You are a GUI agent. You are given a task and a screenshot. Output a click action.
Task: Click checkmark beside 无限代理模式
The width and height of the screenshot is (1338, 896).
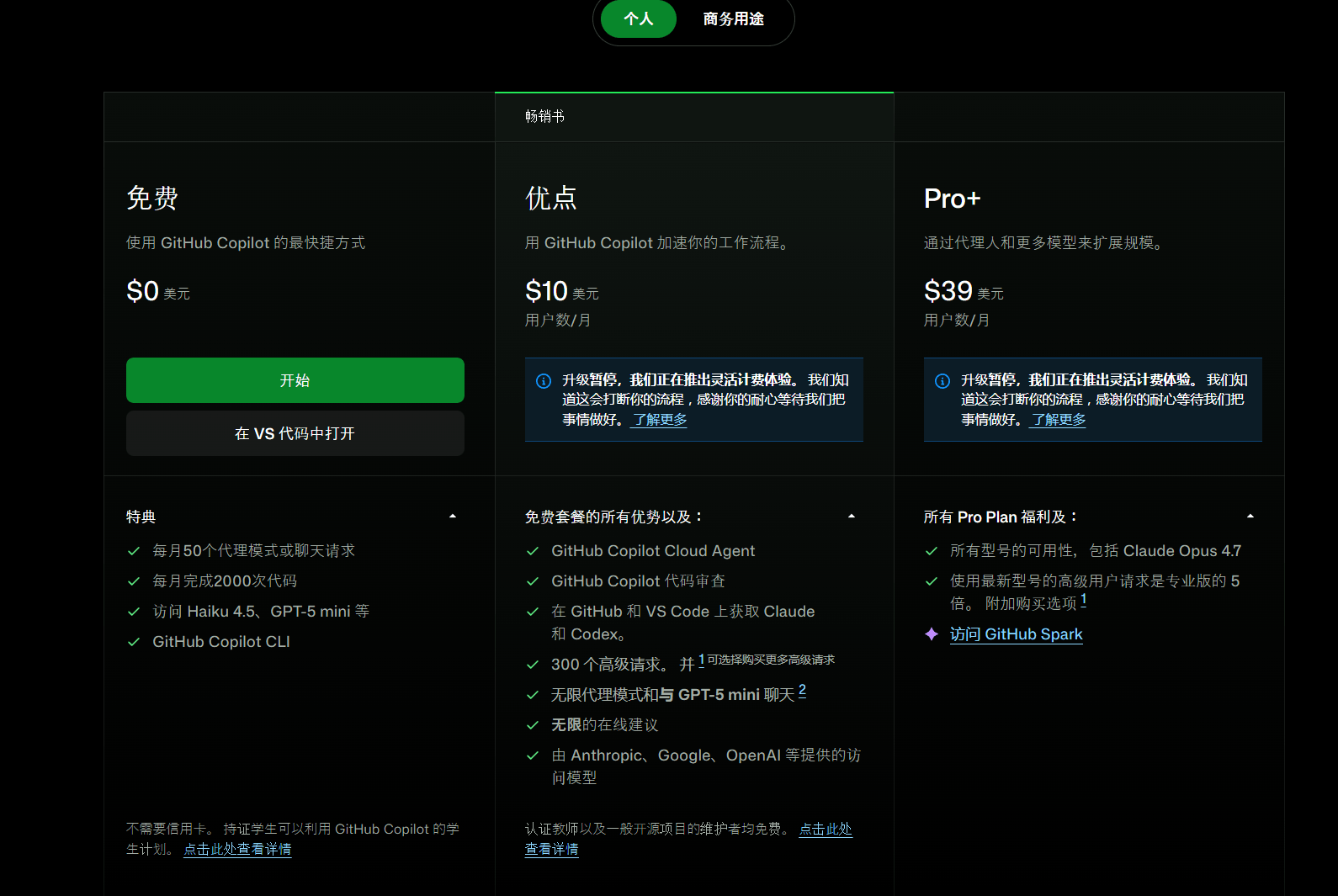(532, 695)
